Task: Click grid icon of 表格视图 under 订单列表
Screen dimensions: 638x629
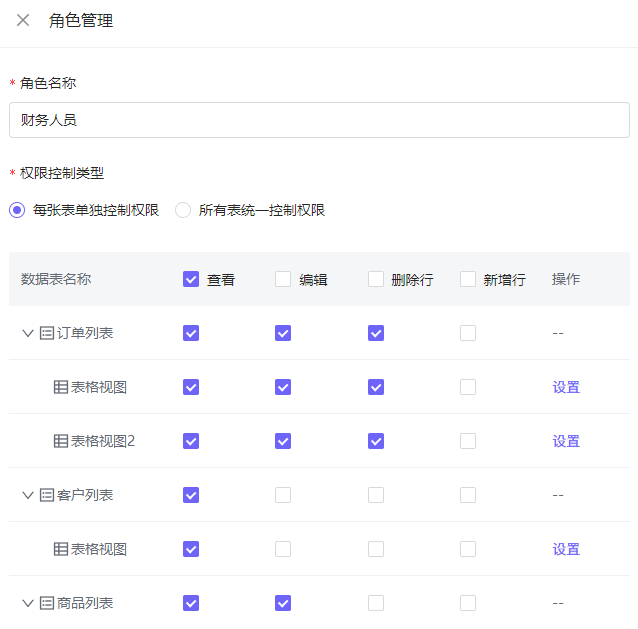Action: tap(61, 387)
